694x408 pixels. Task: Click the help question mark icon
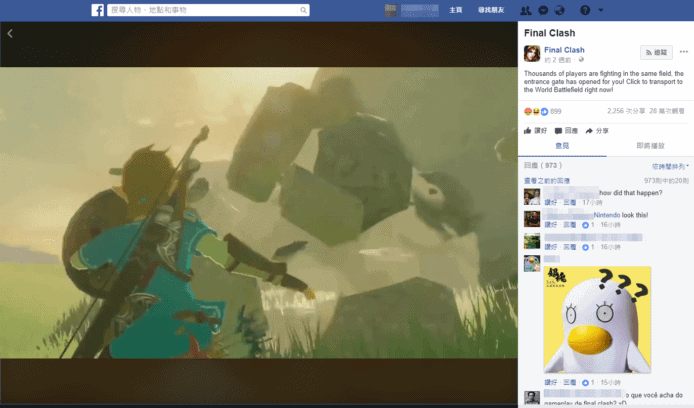(x=585, y=10)
